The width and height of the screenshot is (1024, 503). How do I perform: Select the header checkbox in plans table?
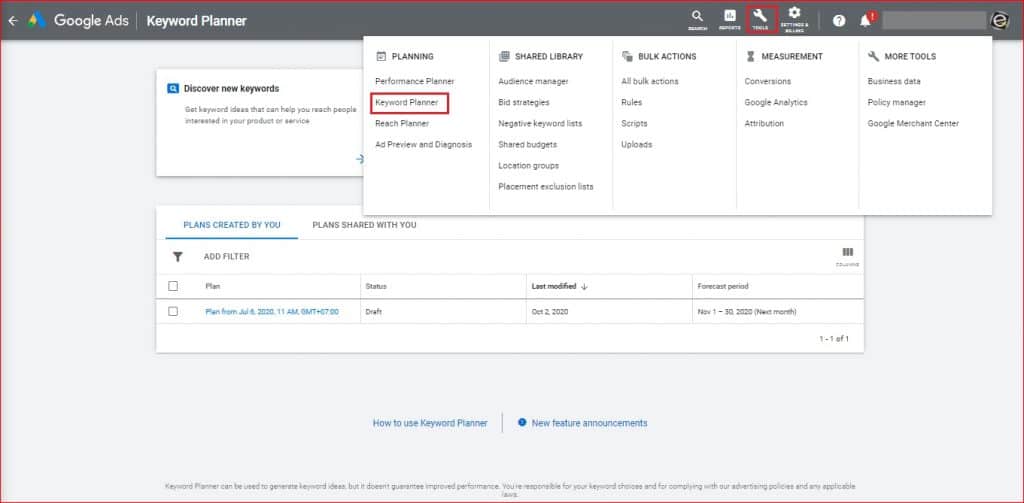tap(173, 286)
